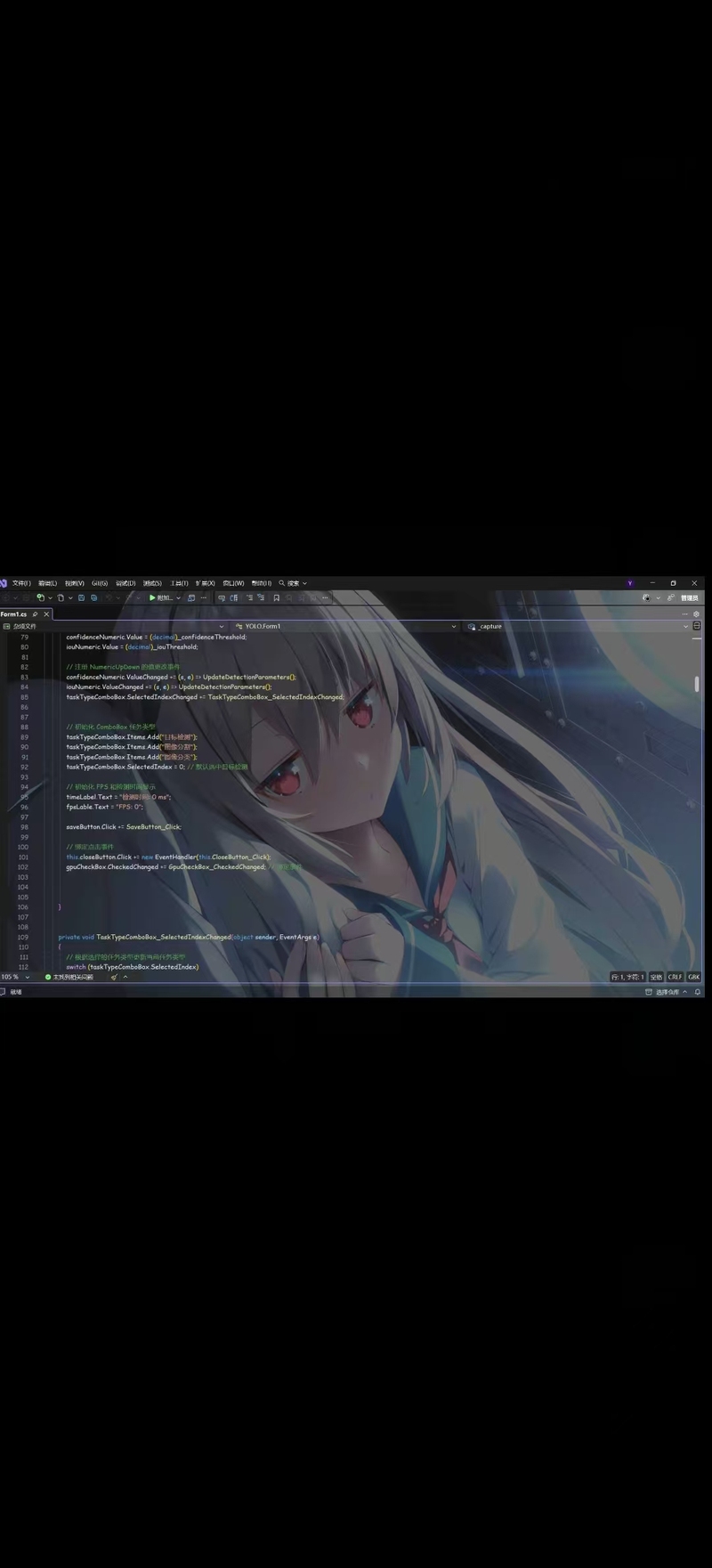Click the live share icon
The width and height of the screenshot is (712, 1568).
(671, 597)
